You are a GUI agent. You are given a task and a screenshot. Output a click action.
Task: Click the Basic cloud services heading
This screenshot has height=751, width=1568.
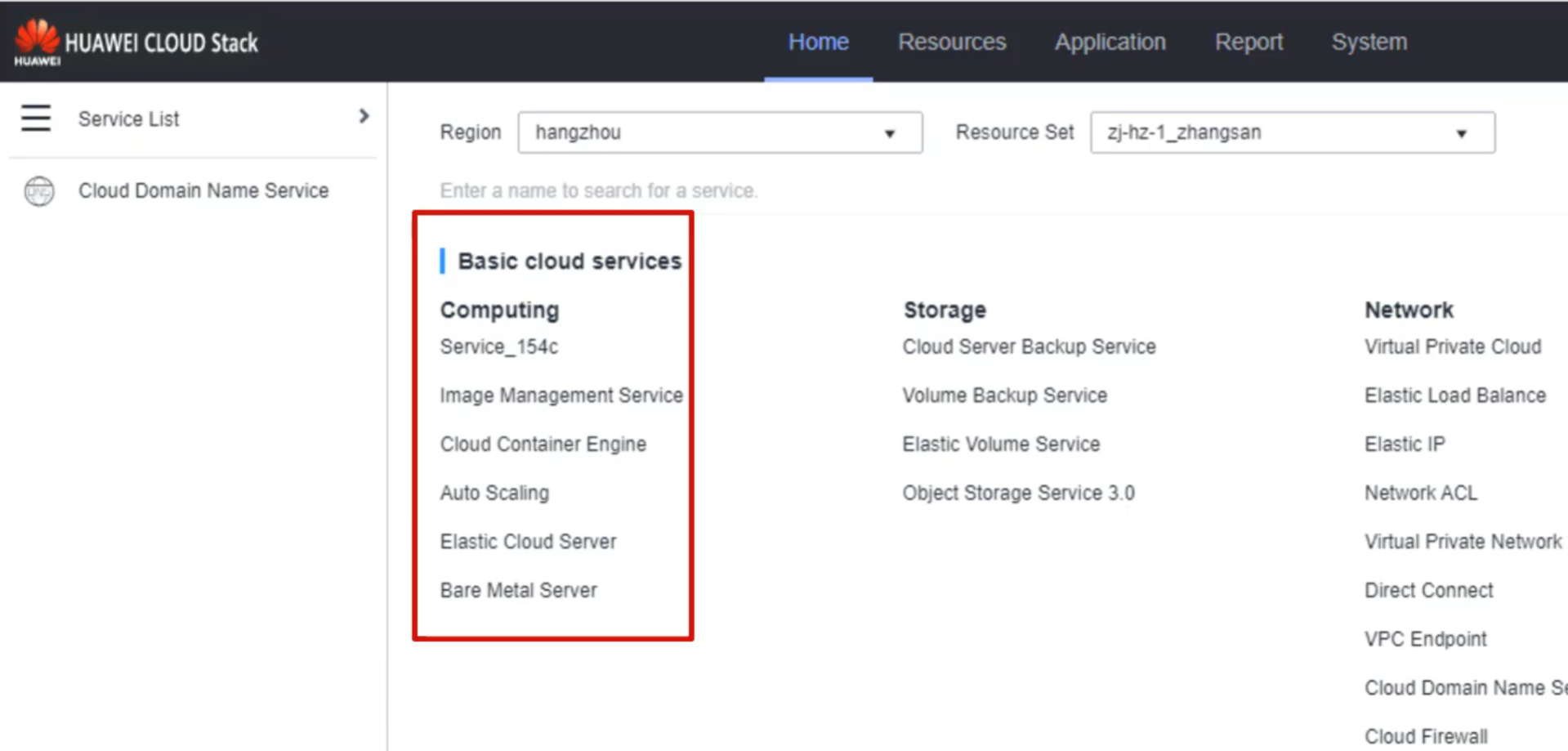click(x=570, y=262)
